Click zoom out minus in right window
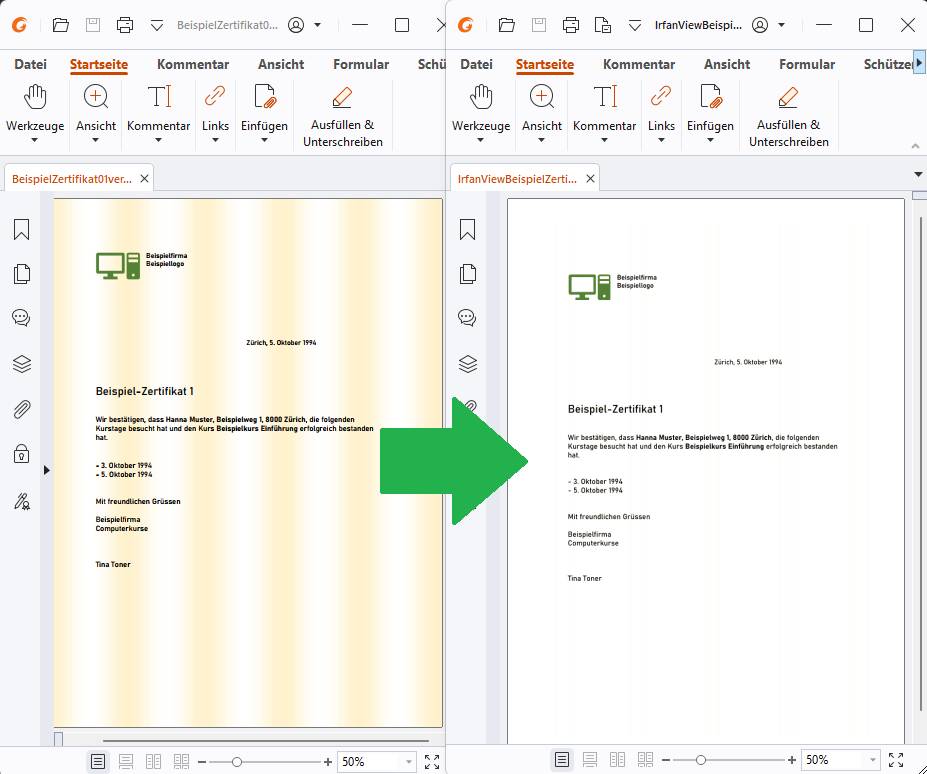 666,760
